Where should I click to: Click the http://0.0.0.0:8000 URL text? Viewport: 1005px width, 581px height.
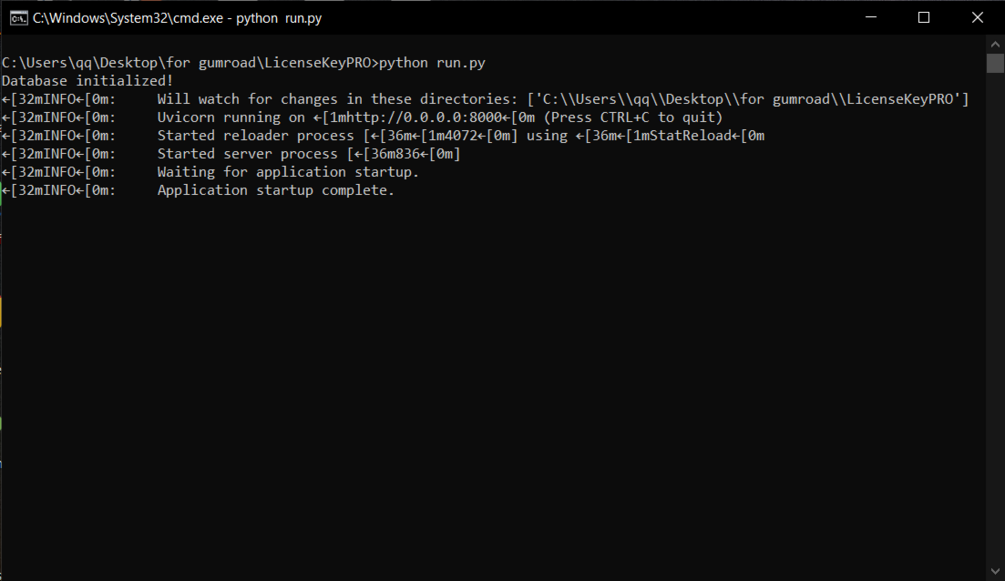click(416, 117)
